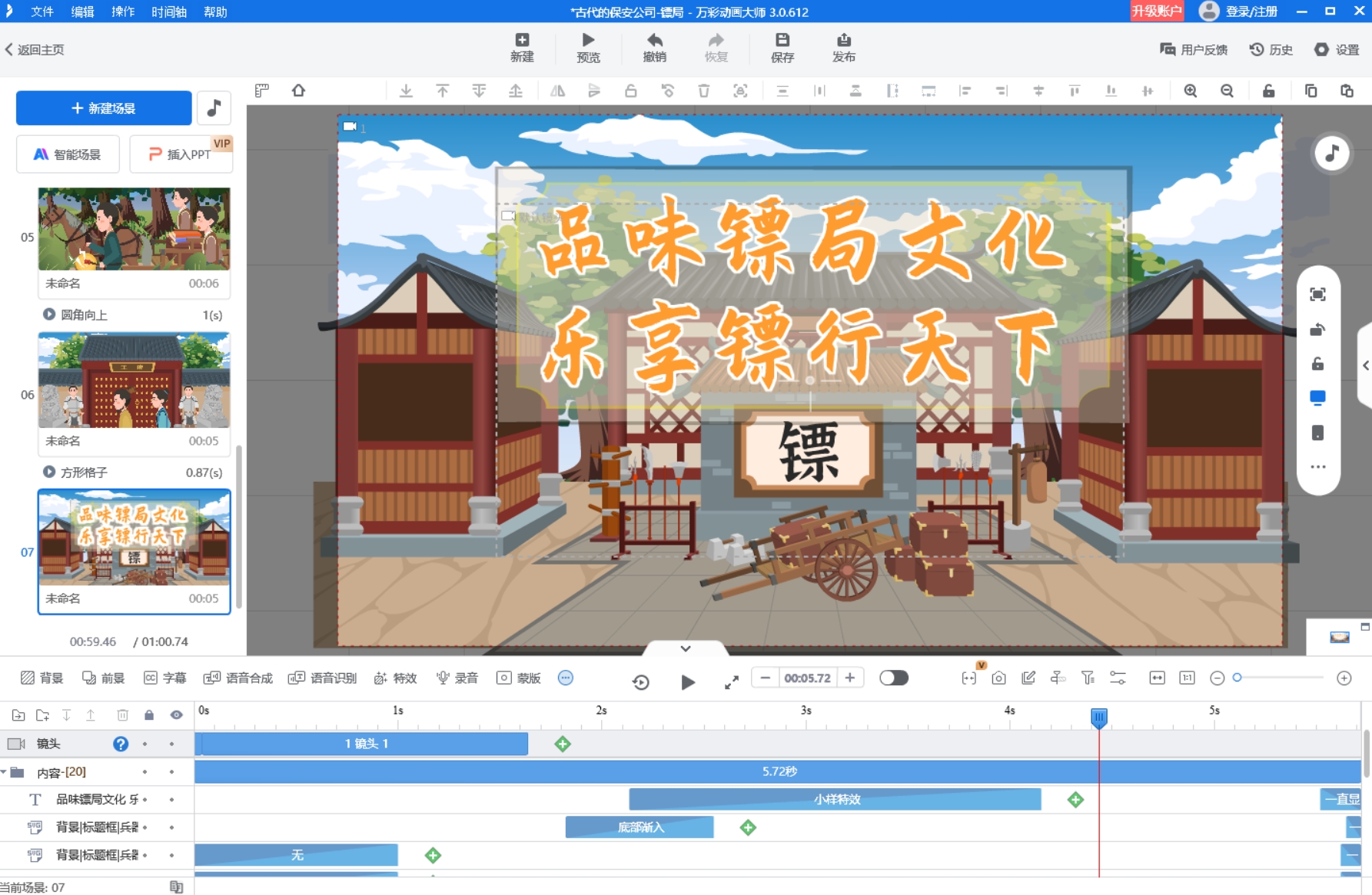Click the mobile display icon in right panel

1317,433
